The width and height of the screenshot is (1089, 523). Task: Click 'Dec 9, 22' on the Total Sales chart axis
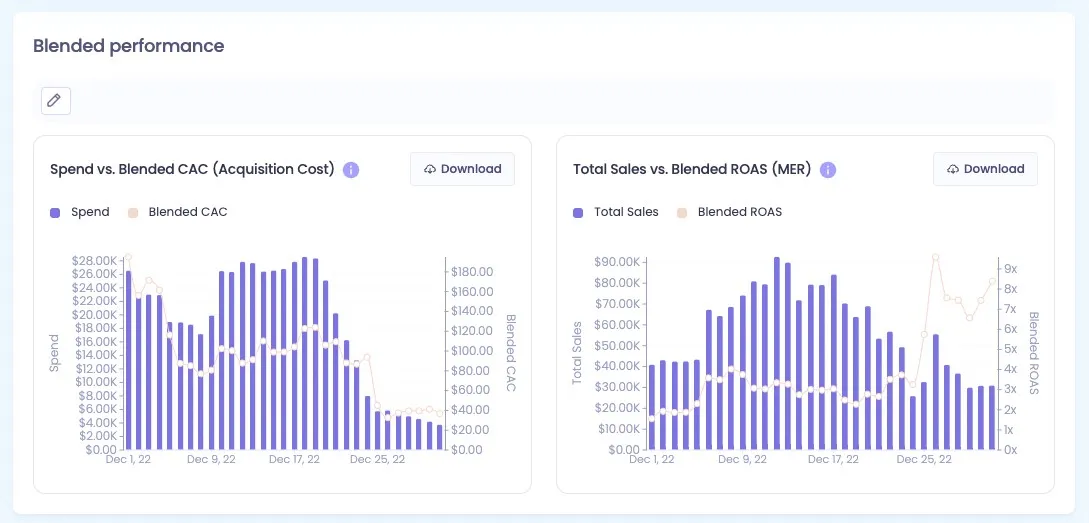tap(742, 460)
